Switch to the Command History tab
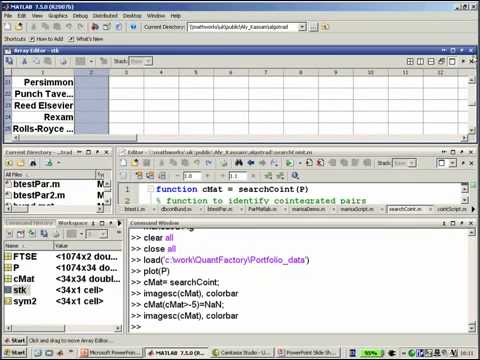Image resolution: width=480 pixels, height=360 pixels. point(30,223)
